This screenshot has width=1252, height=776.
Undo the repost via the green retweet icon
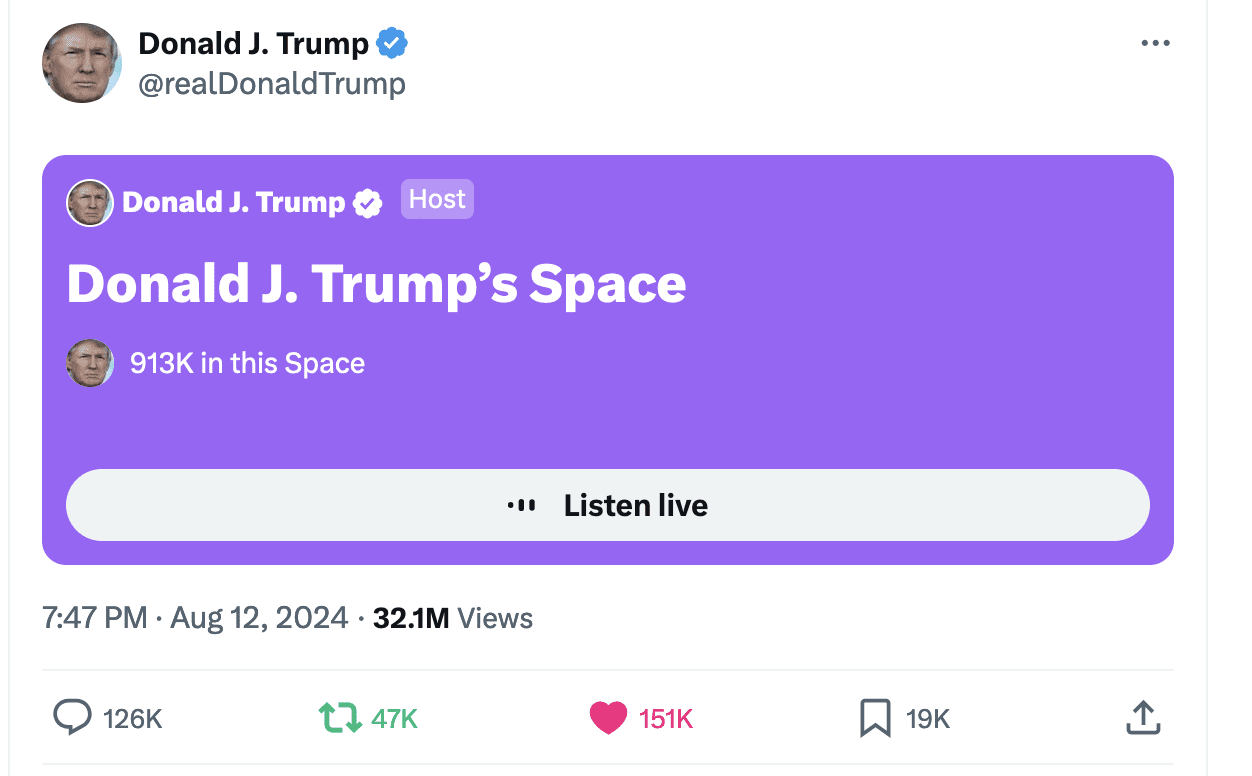339,717
